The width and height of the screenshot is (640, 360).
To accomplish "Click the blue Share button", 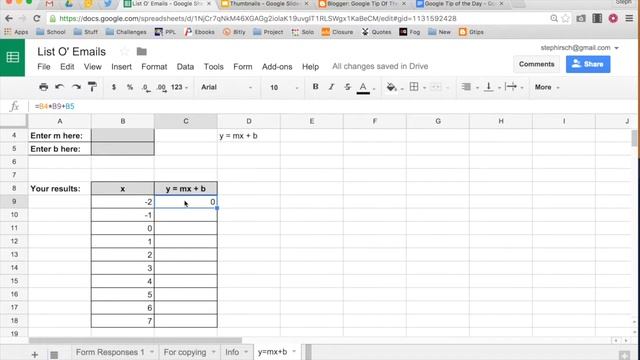I will [x=588, y=64].
